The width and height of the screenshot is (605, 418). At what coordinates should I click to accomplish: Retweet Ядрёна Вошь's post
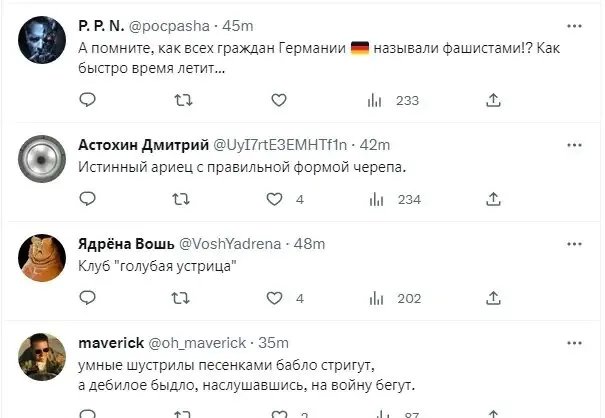(x=181, y=298)
